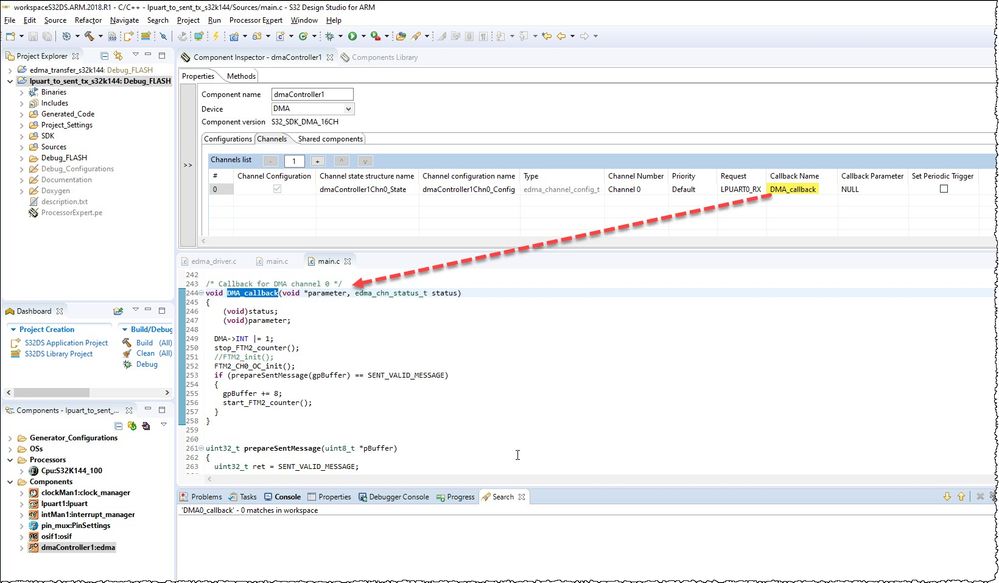Screen dimensions: 999x583
Task: Click Link with Editor icon in Project Explorer
Action: [x=118, y=56]
